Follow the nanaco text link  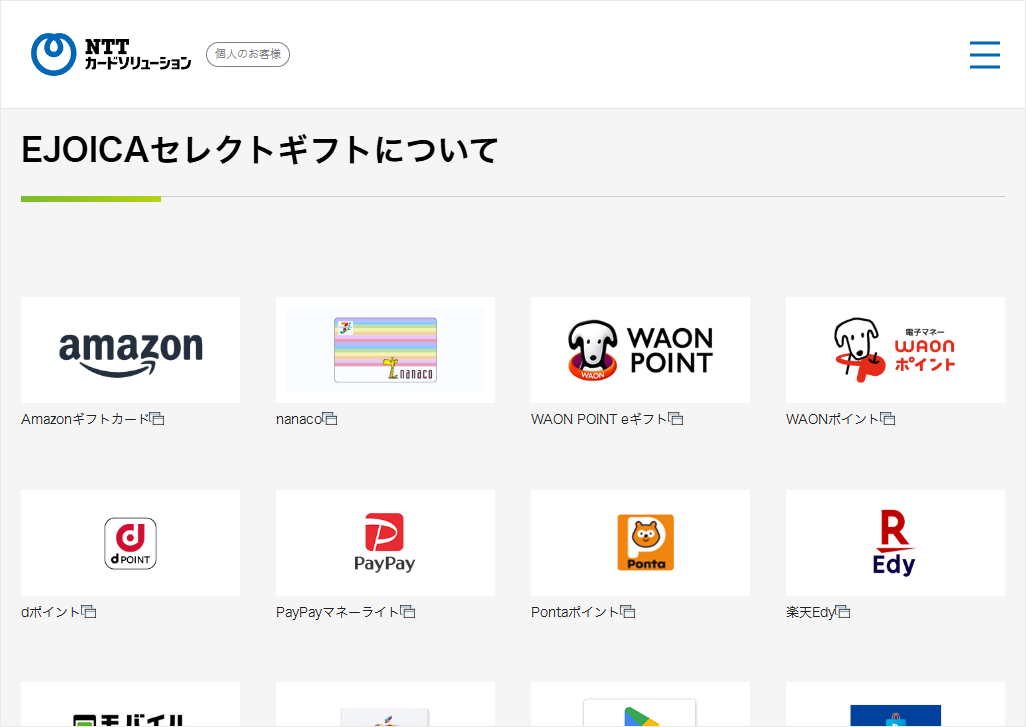299,419
